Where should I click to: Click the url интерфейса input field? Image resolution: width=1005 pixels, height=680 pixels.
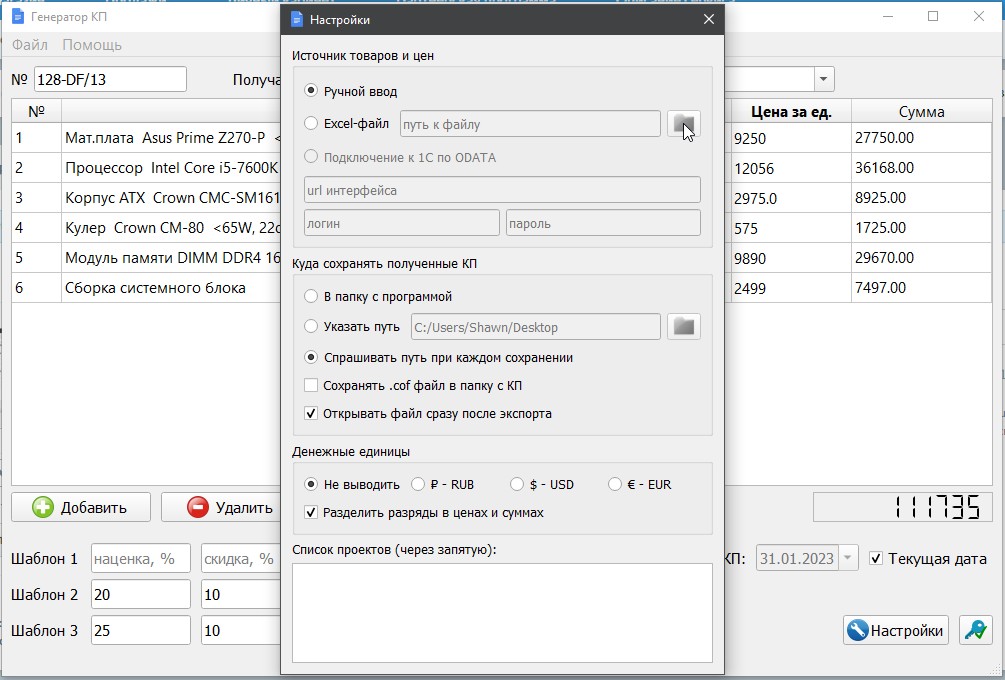(502, 190)
